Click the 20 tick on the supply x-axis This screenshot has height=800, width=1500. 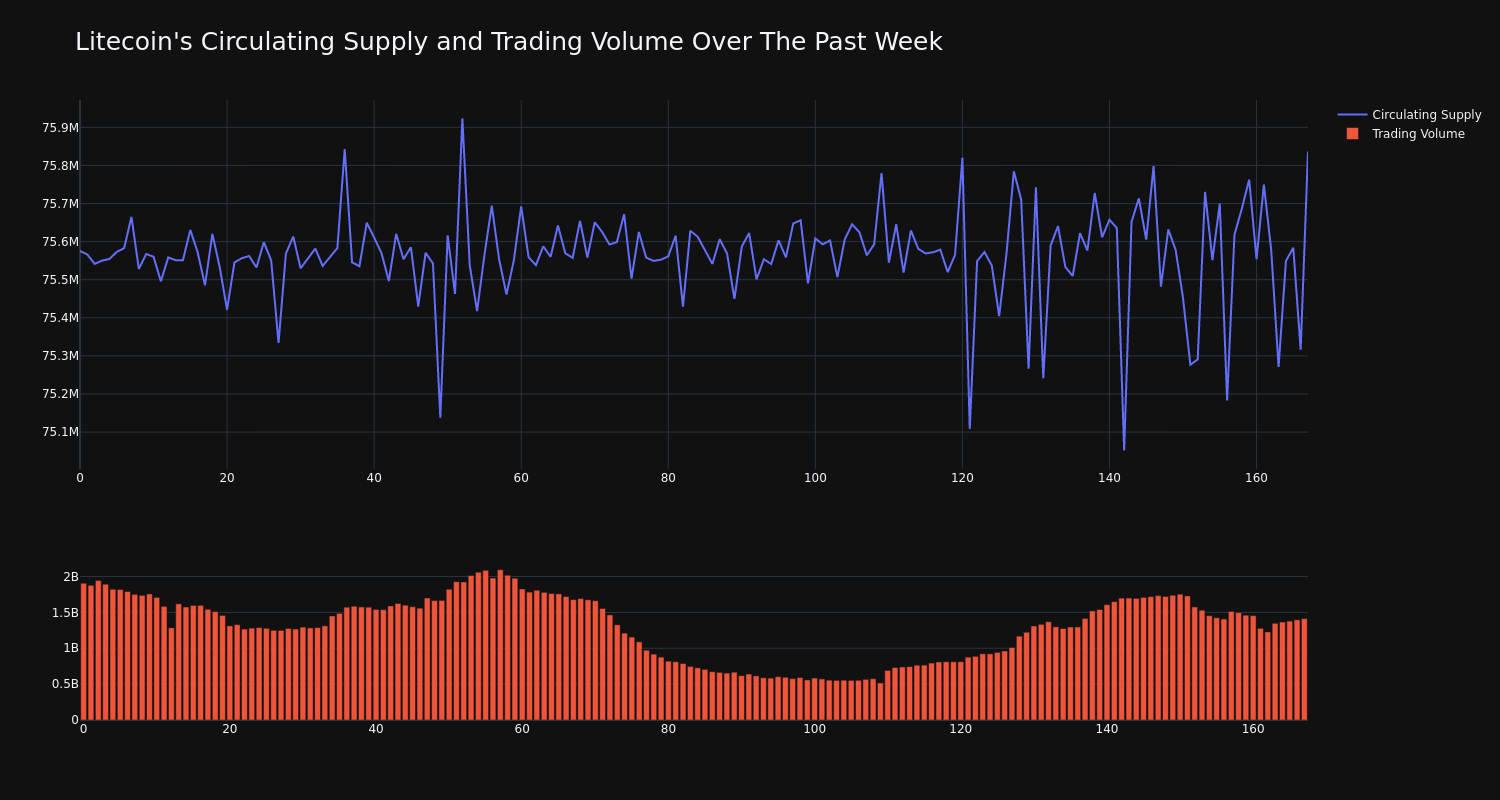[227, 478]
